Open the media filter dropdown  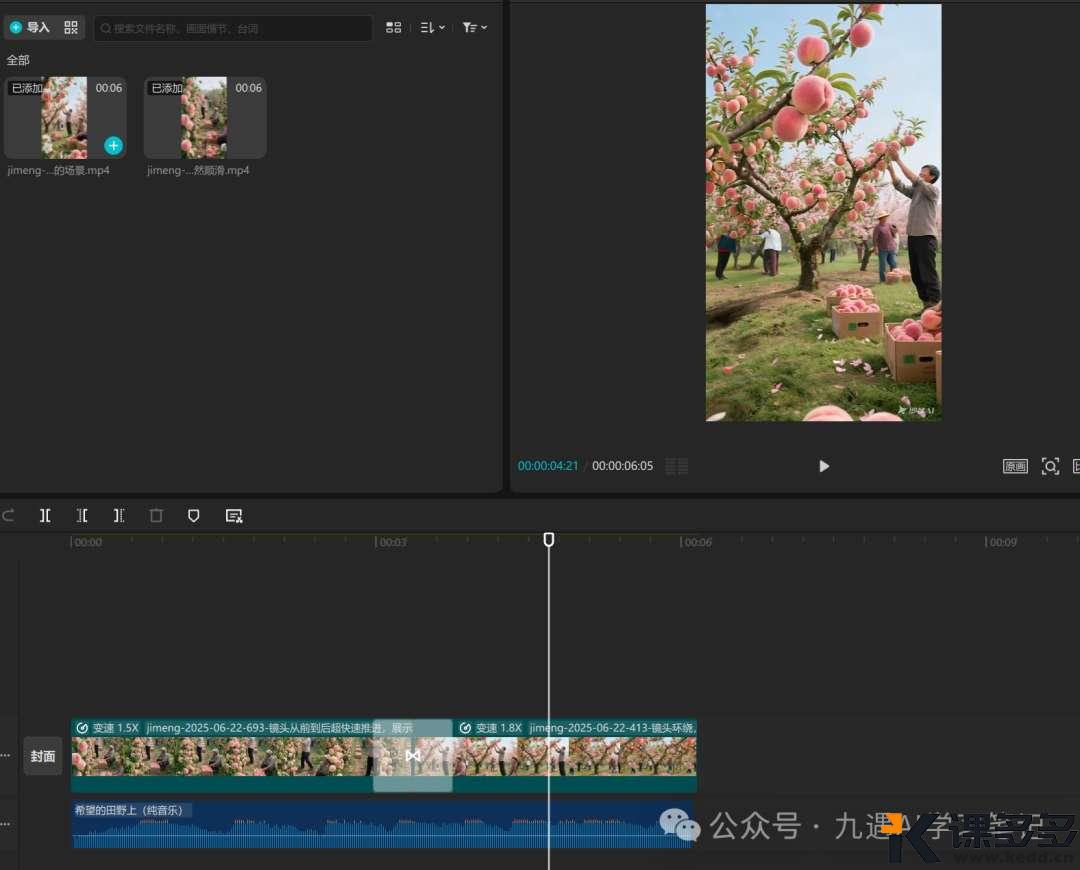pyautogui.click(x=474, y=28)
